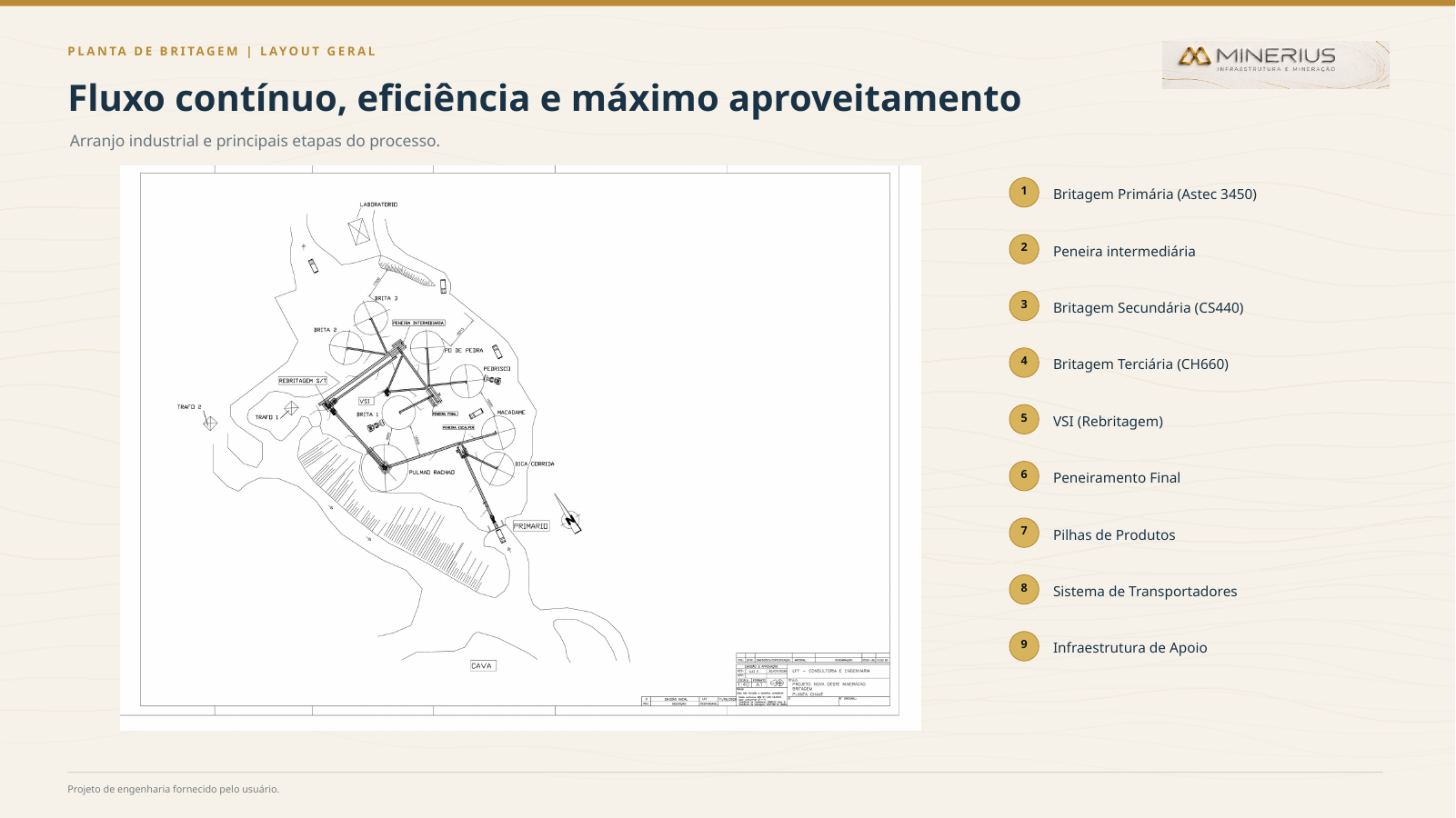Select 'Pilhas de Produtos' legend text
1456x818 pixels.
1114,534
